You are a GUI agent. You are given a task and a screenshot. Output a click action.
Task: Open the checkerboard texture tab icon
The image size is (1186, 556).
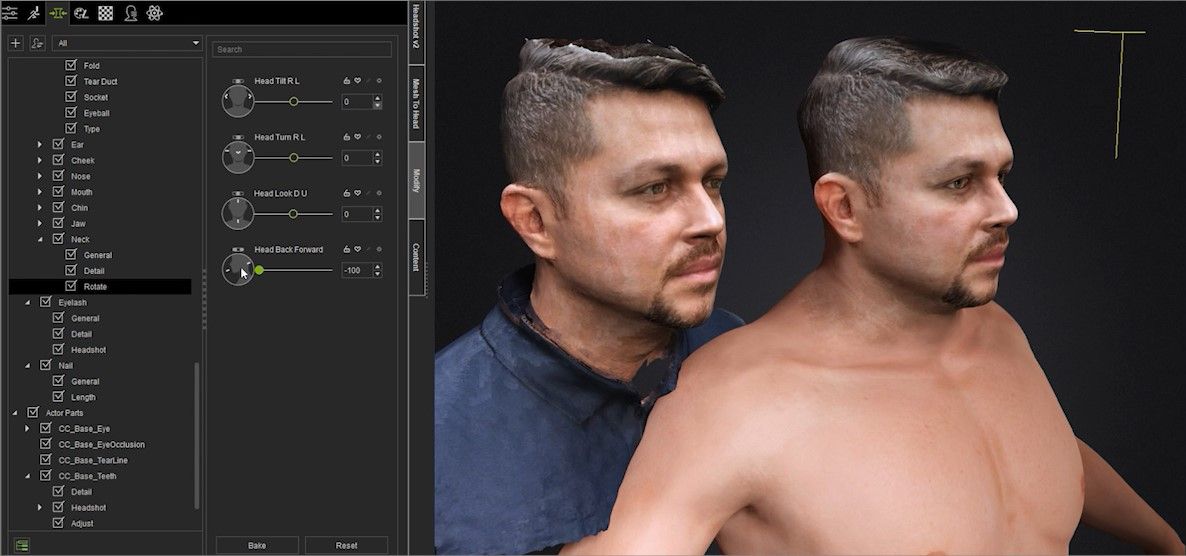(x=106, y=13)
